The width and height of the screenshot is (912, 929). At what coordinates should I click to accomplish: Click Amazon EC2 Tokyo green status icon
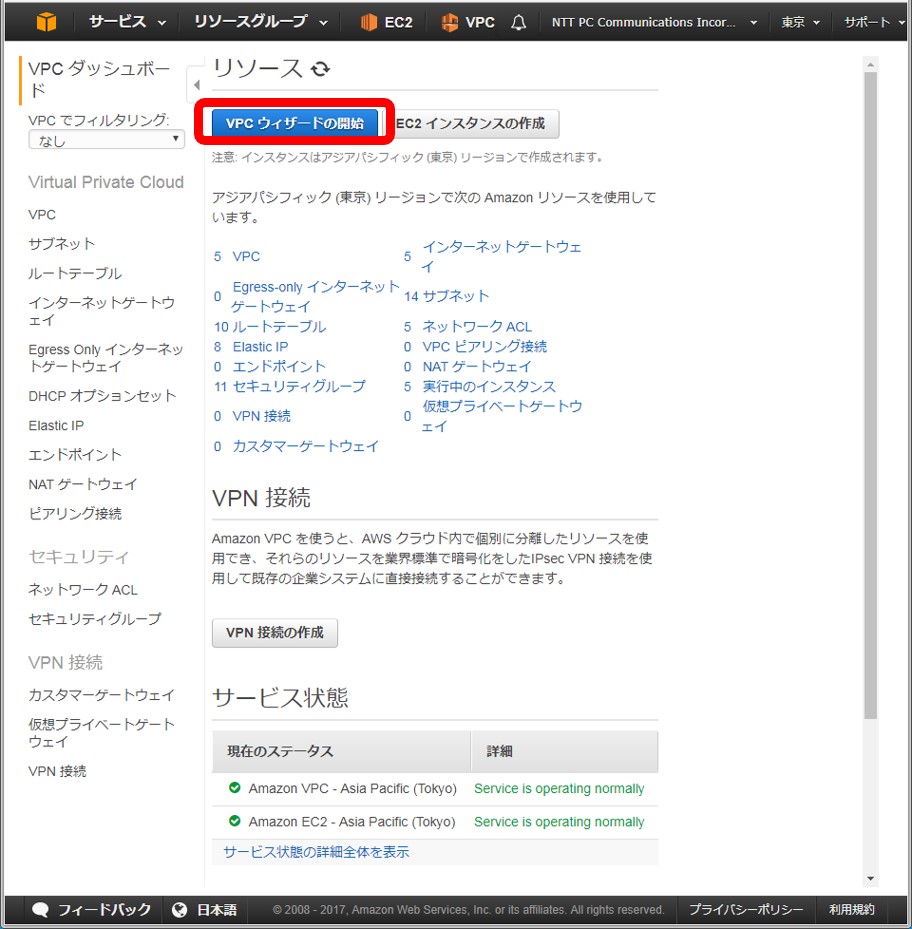coord(235,821)
